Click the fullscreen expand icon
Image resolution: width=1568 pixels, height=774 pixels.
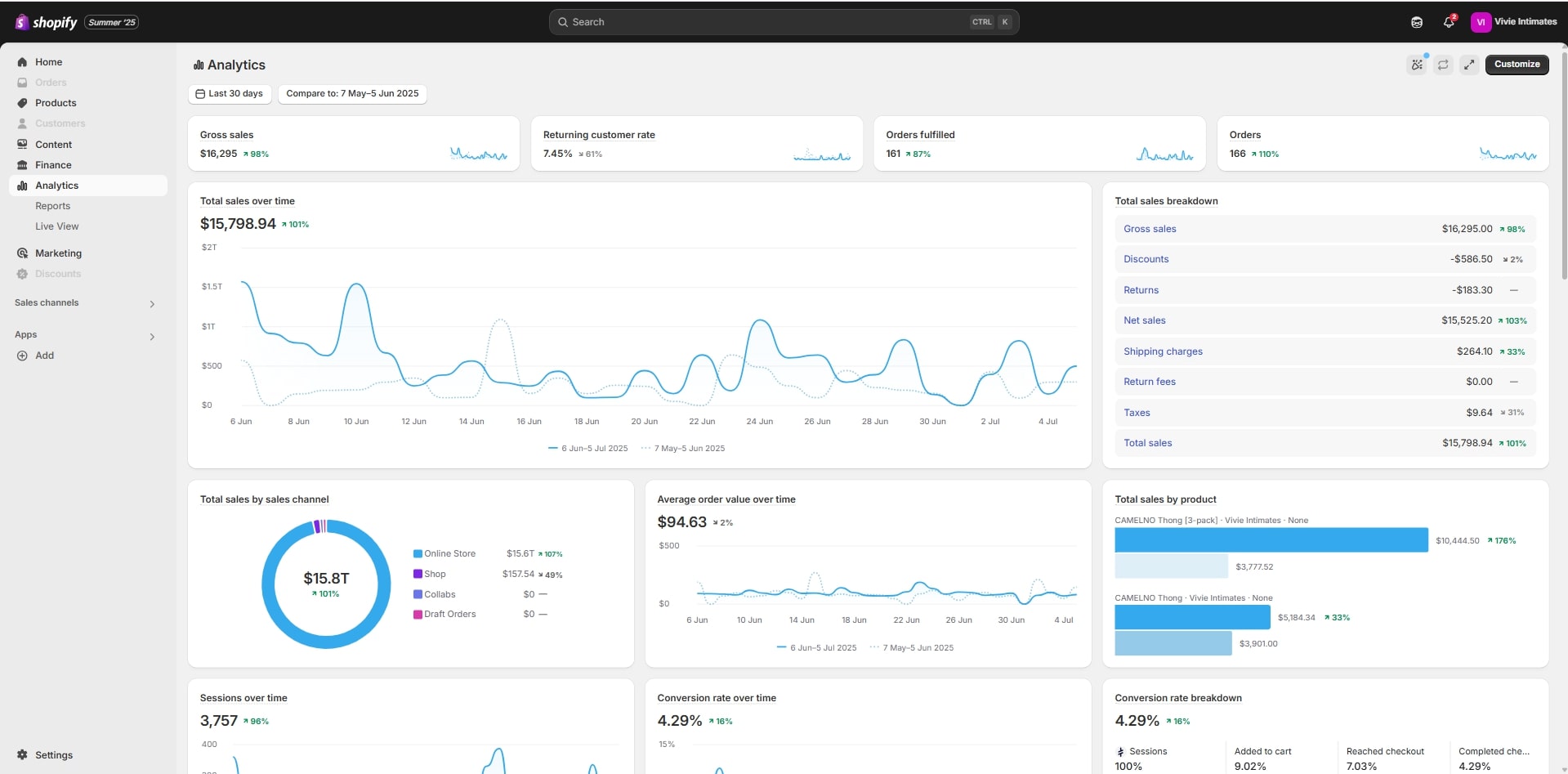tap(1469, 65)
